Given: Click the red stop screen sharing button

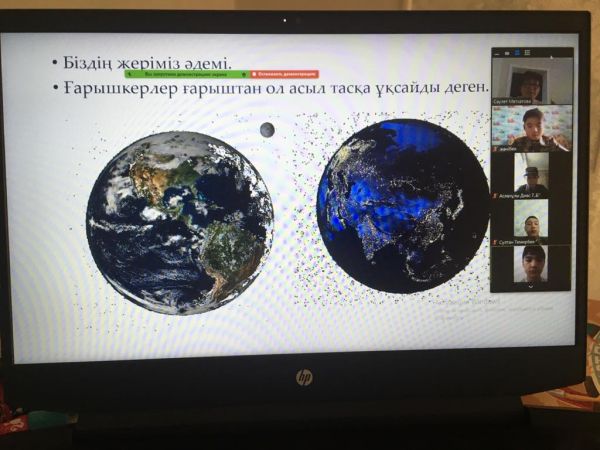Looking at the screenshot, I should coord(285,73).
